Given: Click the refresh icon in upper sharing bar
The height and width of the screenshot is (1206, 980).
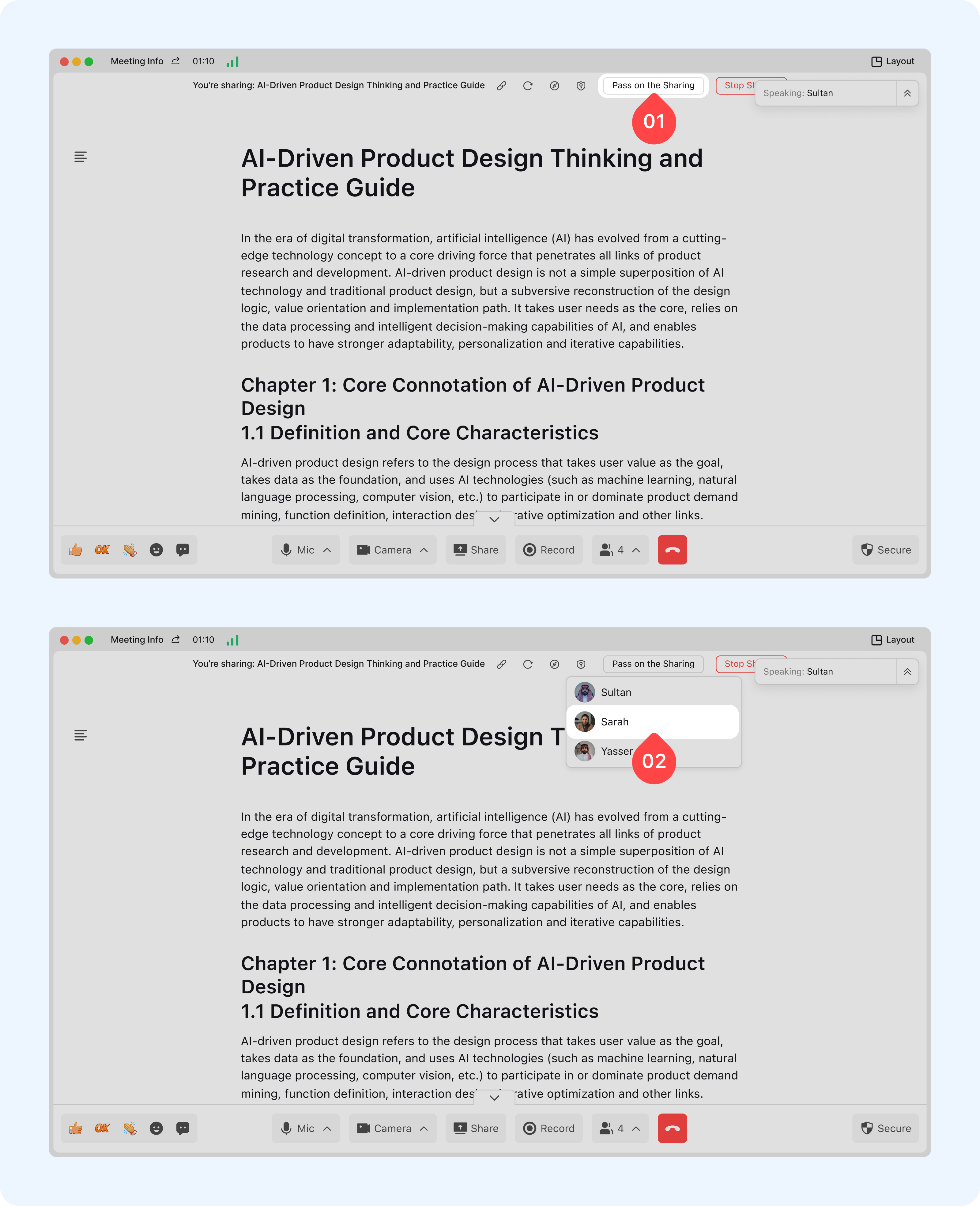Looking at the screenshot, I should (x=528, y=86).
